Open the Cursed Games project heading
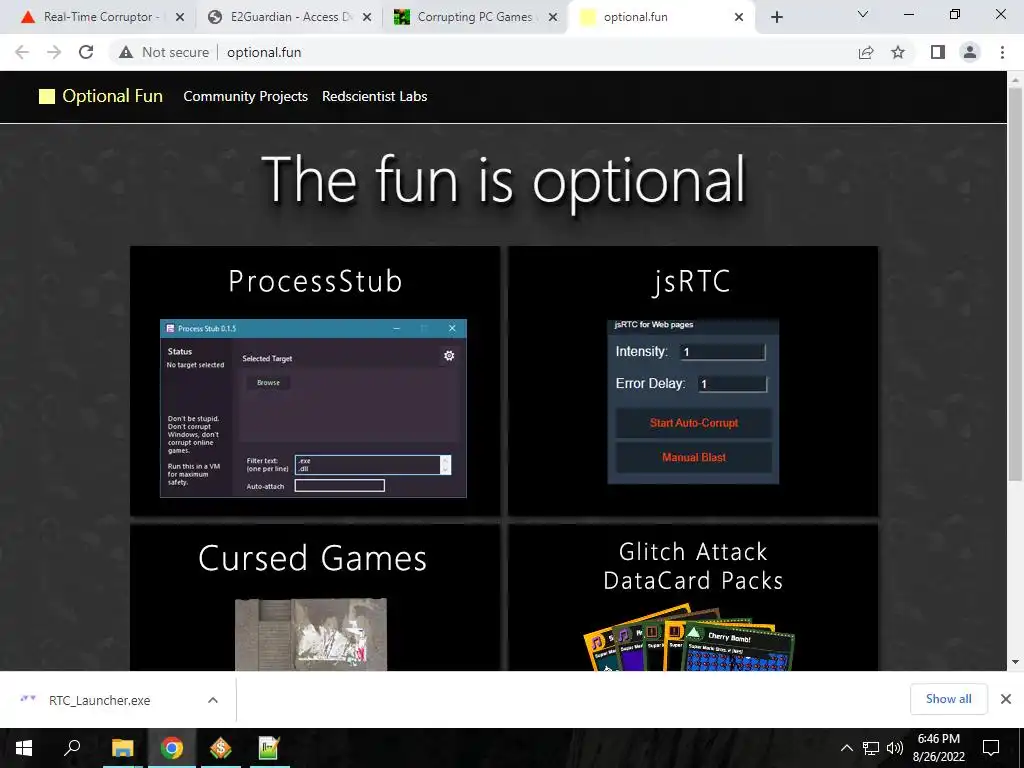Viewport: 1024px width, 768px height. (x=312, y=558)
